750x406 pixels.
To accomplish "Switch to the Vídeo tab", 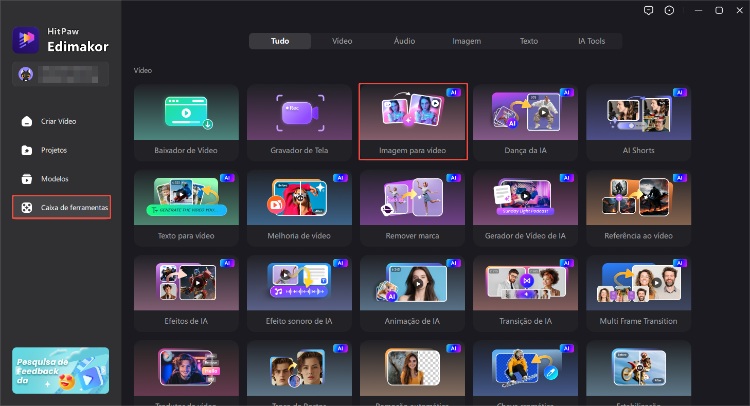I will (342, 41).
